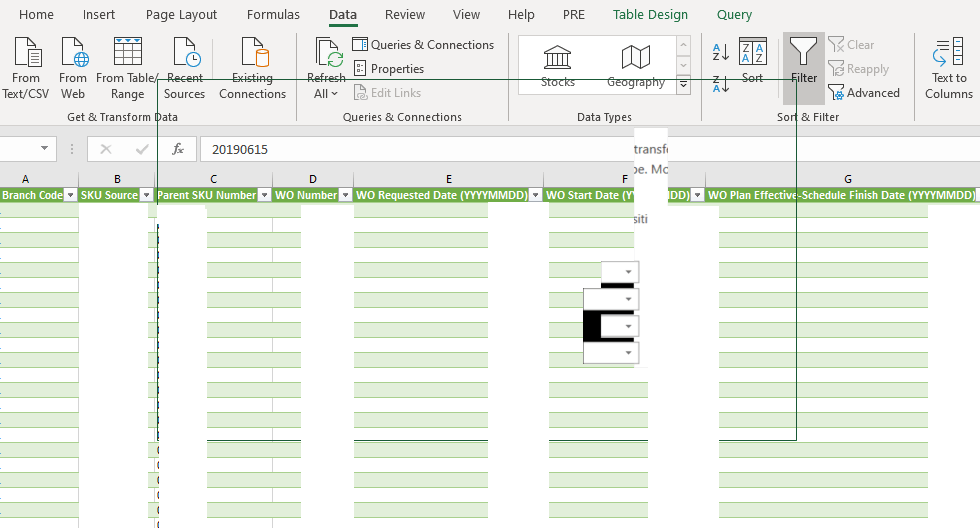
Task: Click the WO Plan Effective-Schedule Finish Date header
Action: pos(841,195)
